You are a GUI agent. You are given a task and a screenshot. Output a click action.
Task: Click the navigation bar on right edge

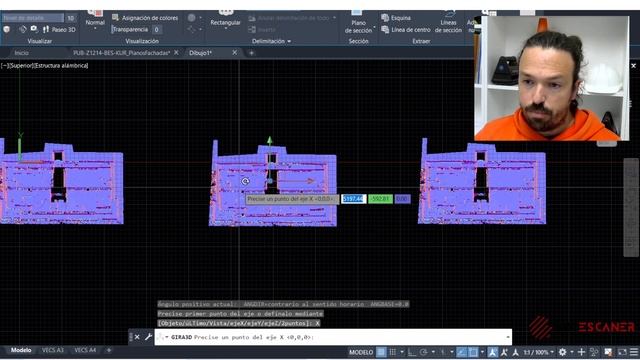[x=631, y=207]
